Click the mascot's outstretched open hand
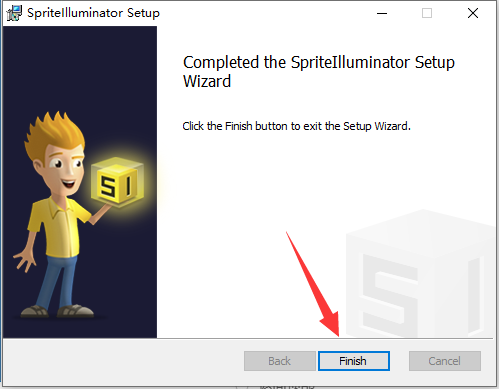The height and width of the screenshot is (389, 499). pyautogui.click(x=24, y=259)
